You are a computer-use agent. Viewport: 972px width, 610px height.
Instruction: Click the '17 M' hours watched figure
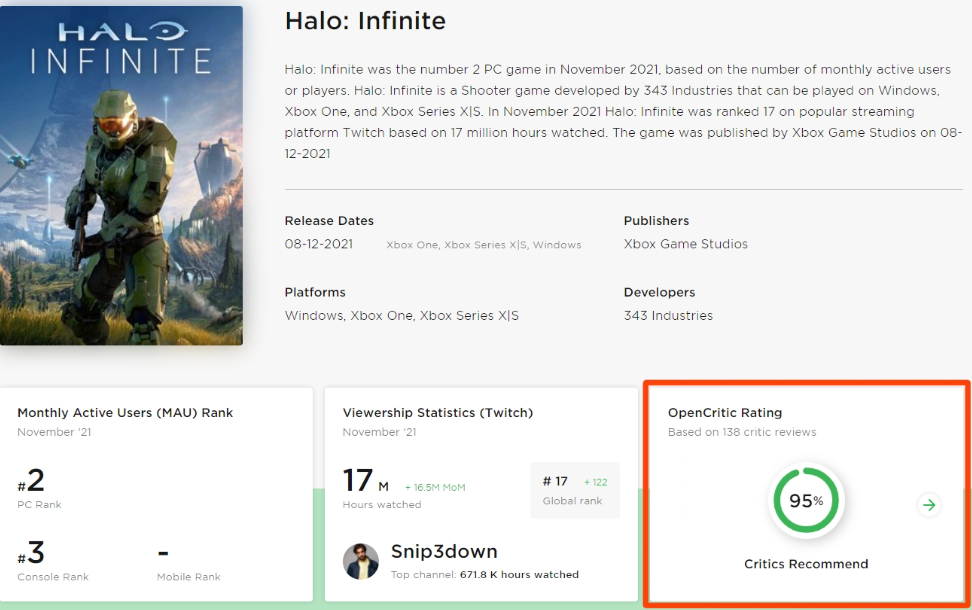pyautogui.click(x=366, y=481)
